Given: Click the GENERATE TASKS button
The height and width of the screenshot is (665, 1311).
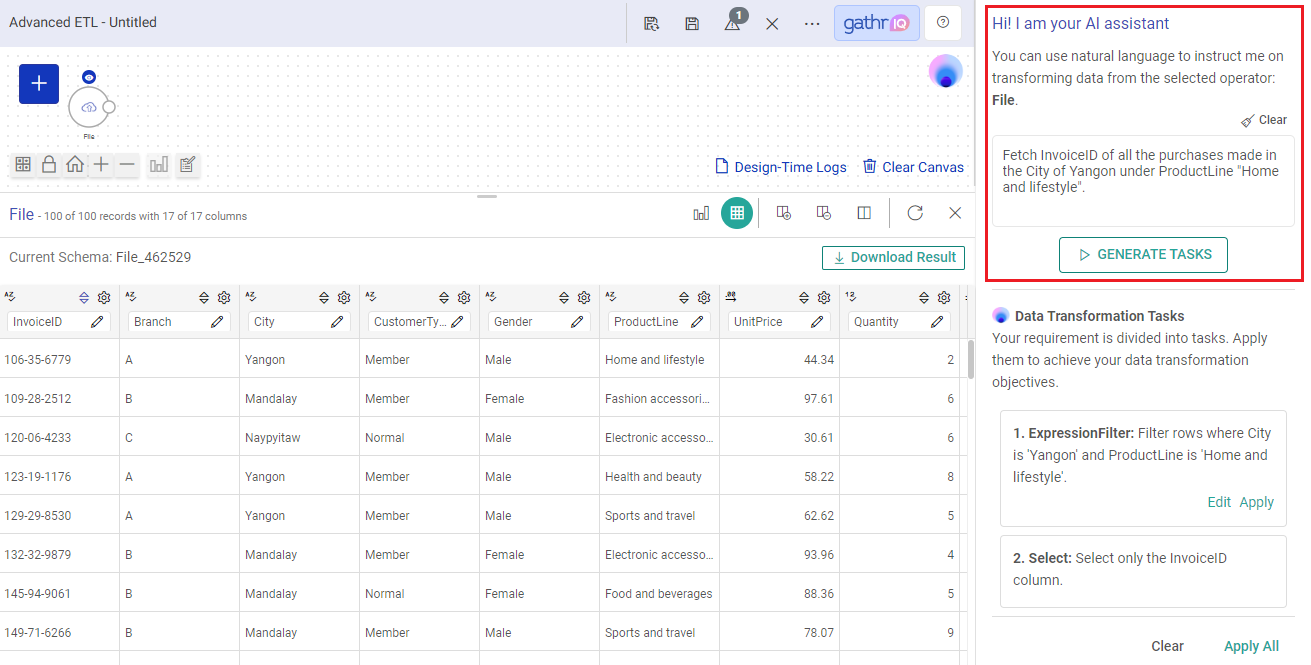Looking at the screenshot, I should click(x=1143, y=255).
